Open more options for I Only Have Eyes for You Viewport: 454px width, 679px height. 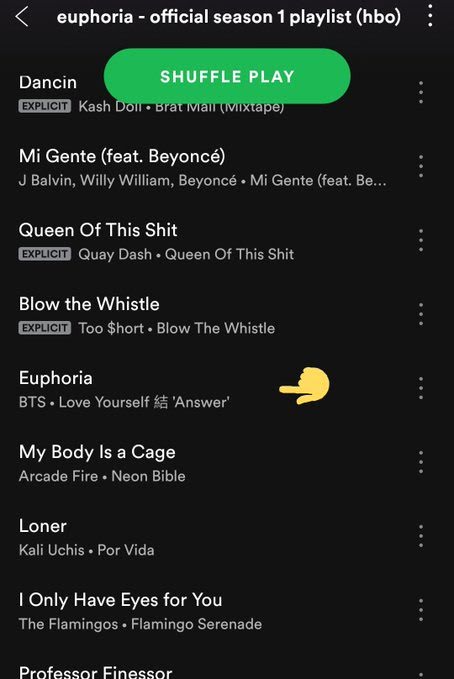tap(421, 610)
